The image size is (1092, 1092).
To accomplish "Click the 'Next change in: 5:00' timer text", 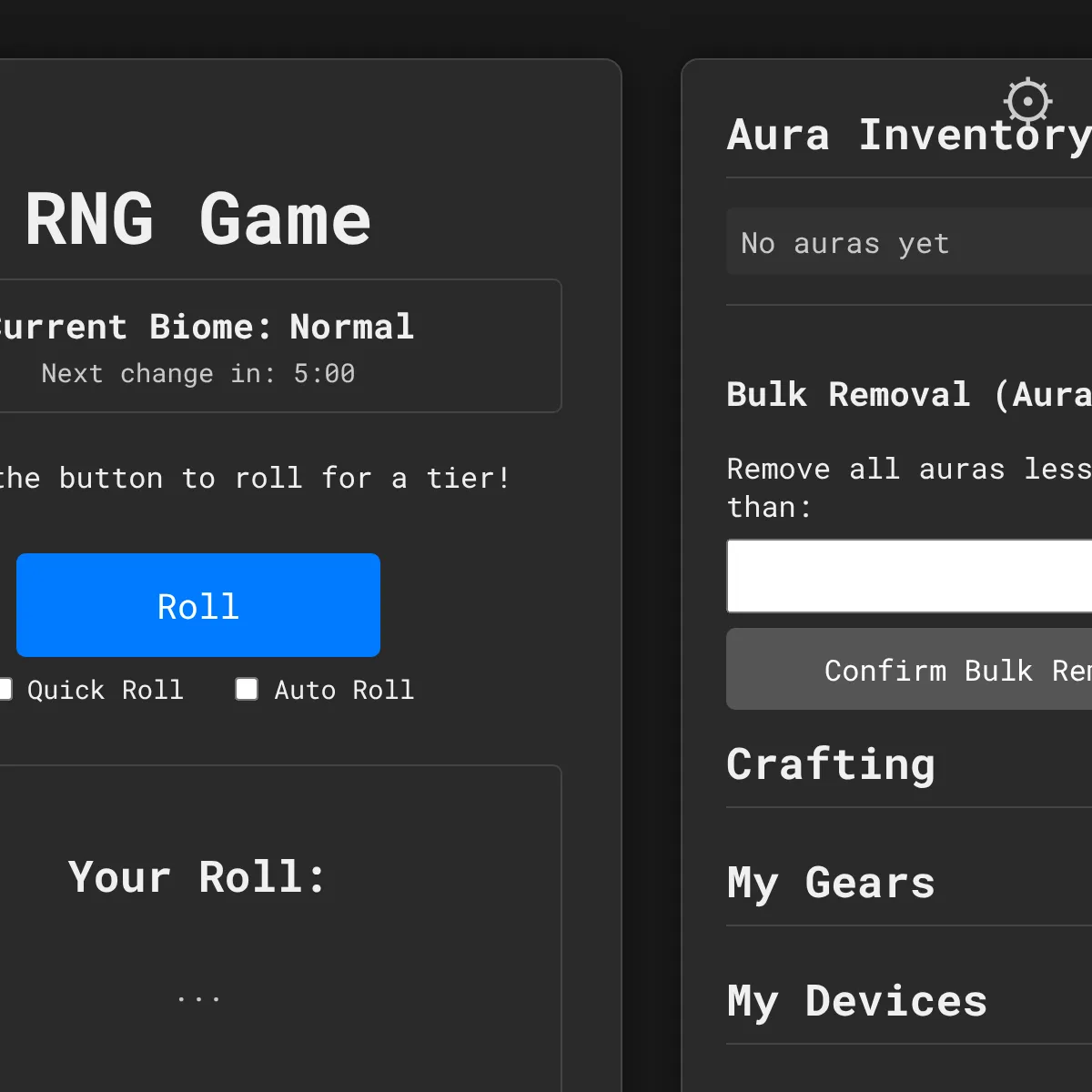I will coord(198,373).
